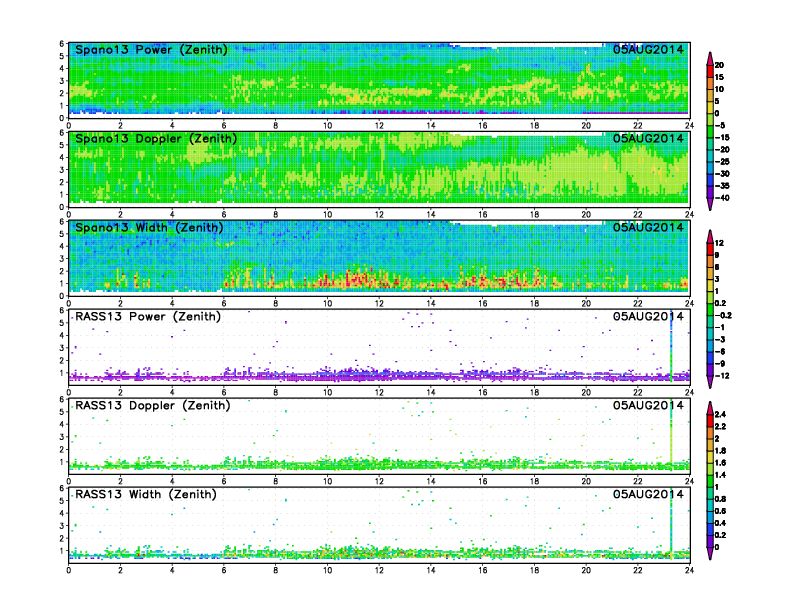Click the red segment of bottom colorbar
Screen dimensions: 792x612
click(710, 420)
